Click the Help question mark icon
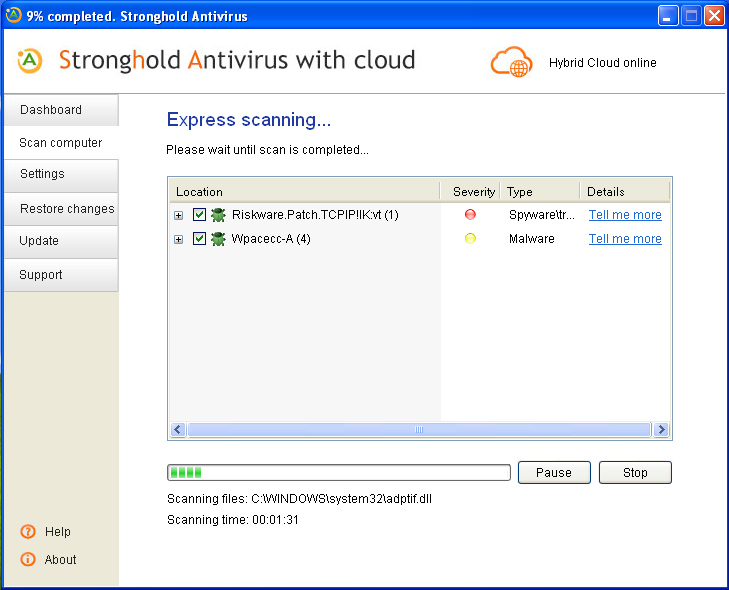 28,532
